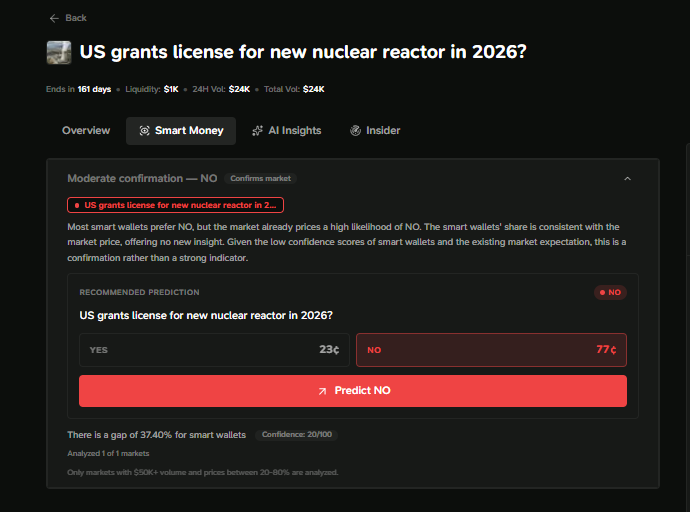This screenshot has height=512, width=690.
Task: Click the red US grants license market tag
Action: pyautogui.click(x=176, y=205)
